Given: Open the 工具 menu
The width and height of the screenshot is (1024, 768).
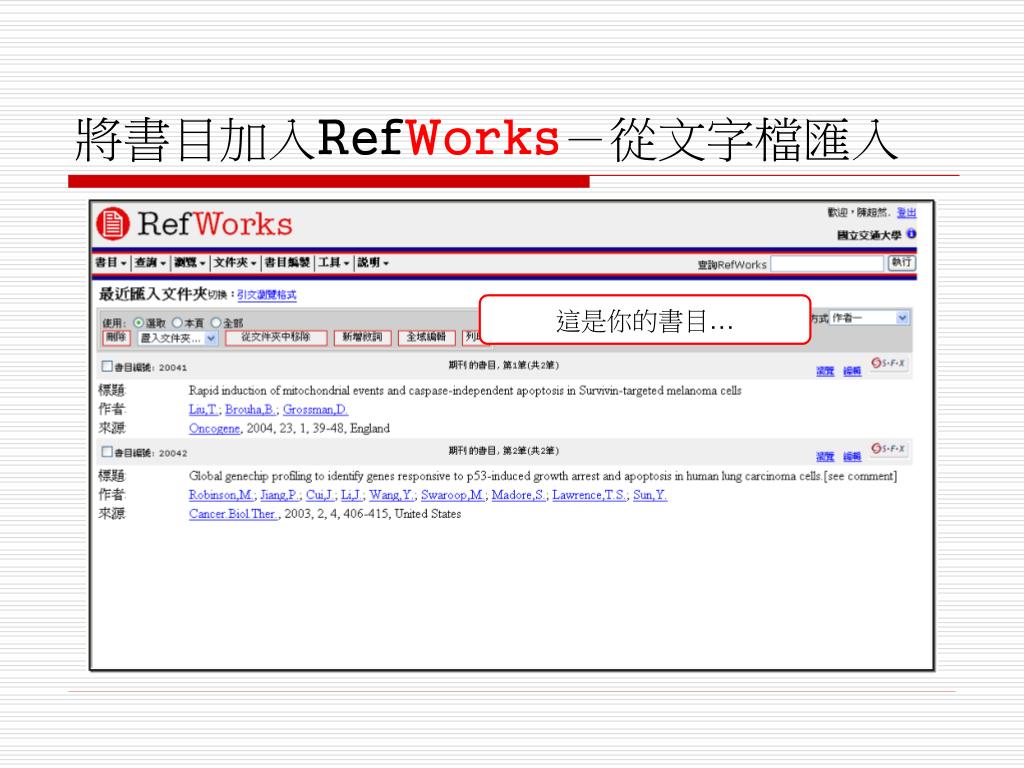Looking at the screenshot, I should [334, 263].
